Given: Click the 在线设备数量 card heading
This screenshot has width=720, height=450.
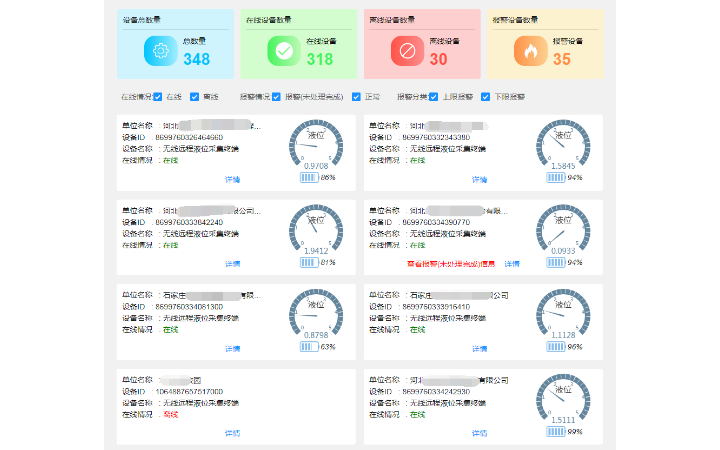Looking at the screenshot, I should [x=269, y=20].
